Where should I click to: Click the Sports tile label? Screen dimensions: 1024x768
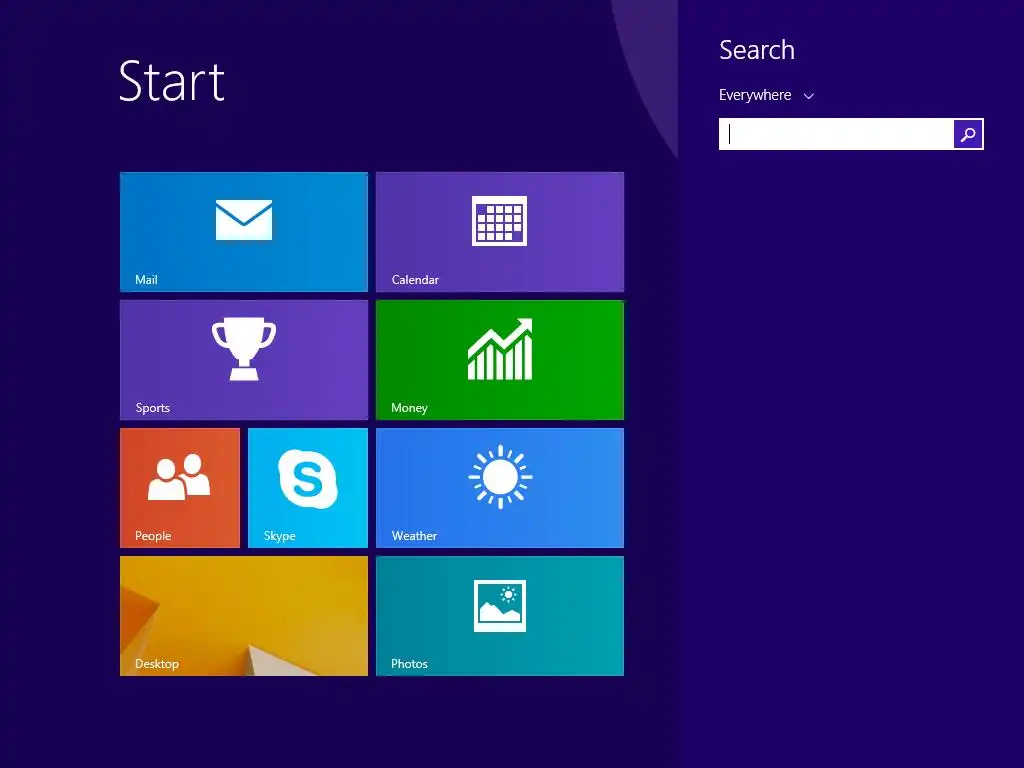153,408
